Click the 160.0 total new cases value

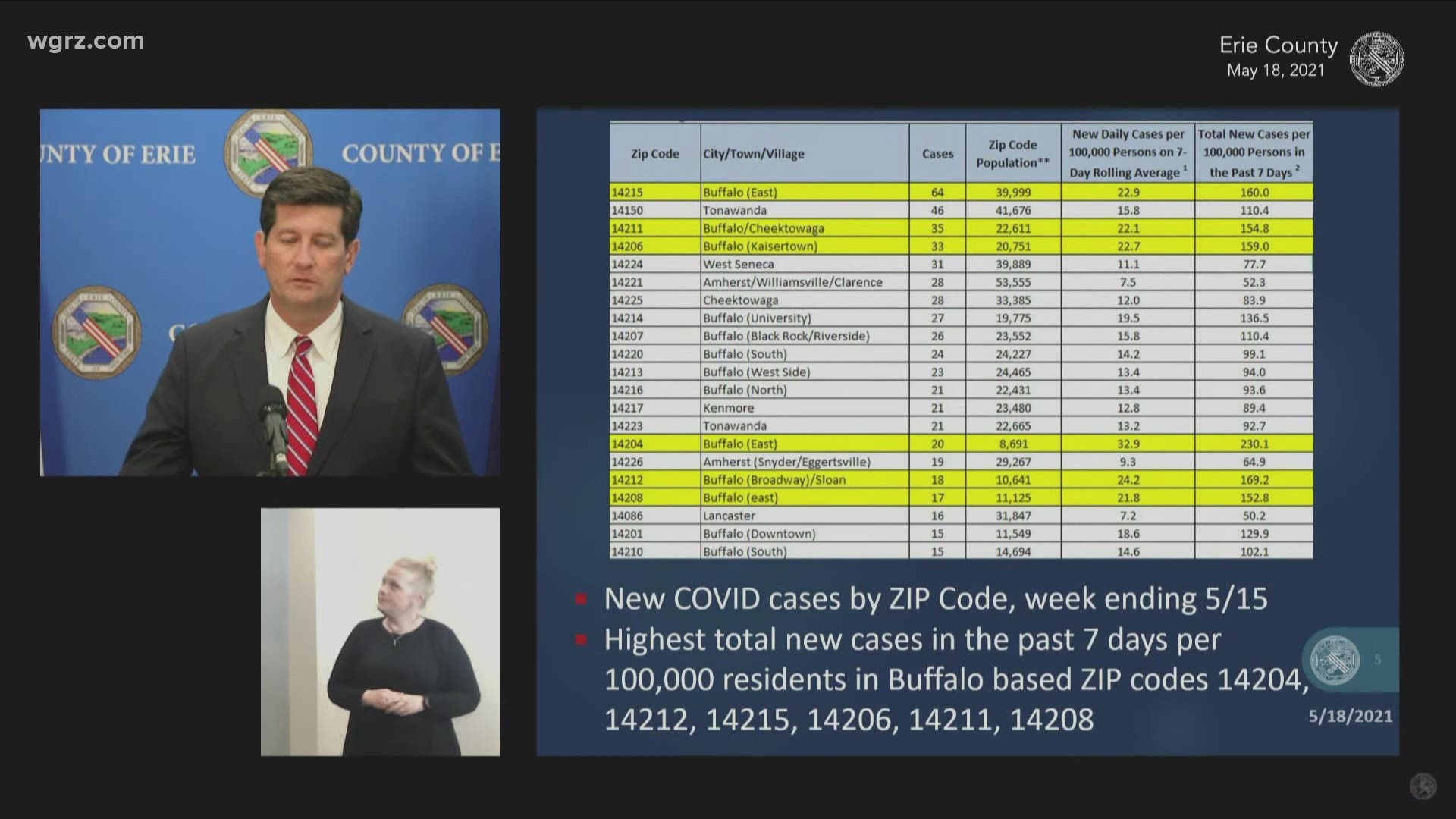[x=1254, y=193]
